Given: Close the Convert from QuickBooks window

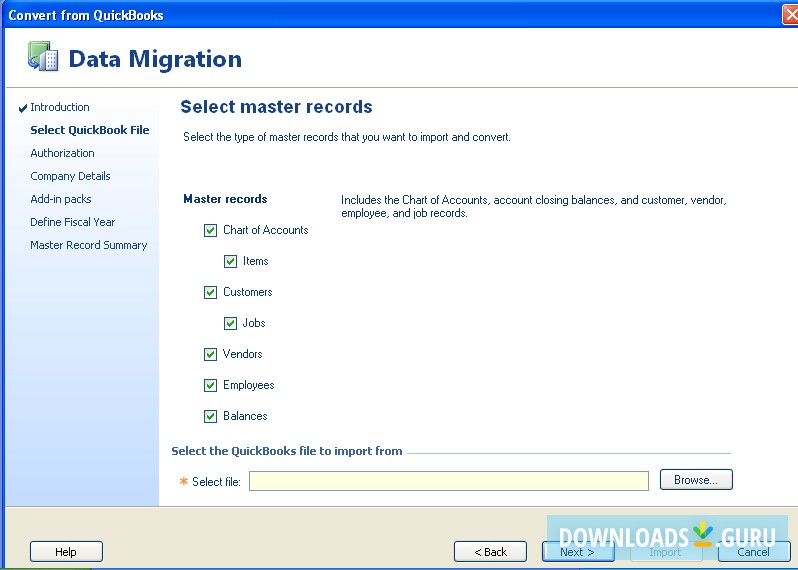Looking at the screenshot, I should 790,15.
